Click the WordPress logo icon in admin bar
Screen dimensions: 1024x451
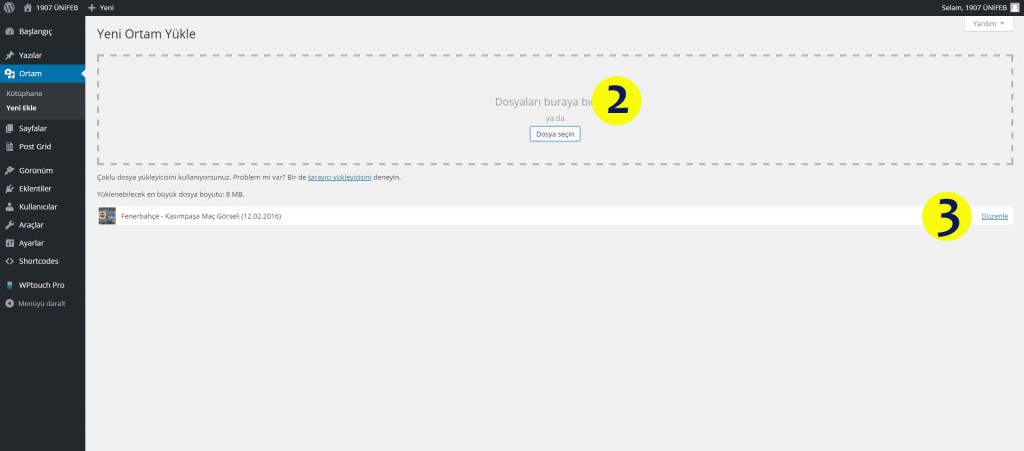(8, 7)
